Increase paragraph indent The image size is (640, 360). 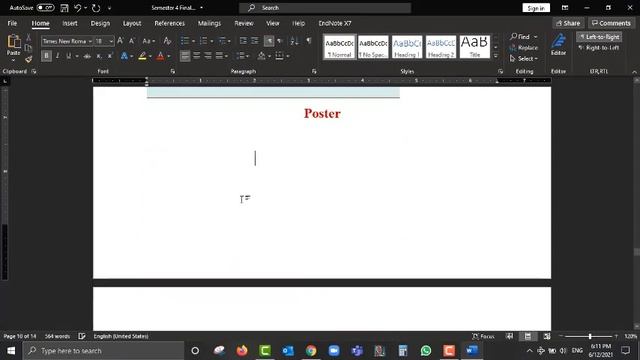[x=255, y=41]
